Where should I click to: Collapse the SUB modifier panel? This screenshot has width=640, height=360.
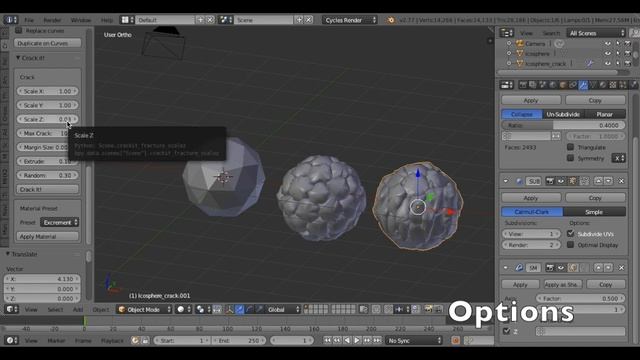(506, 181)
